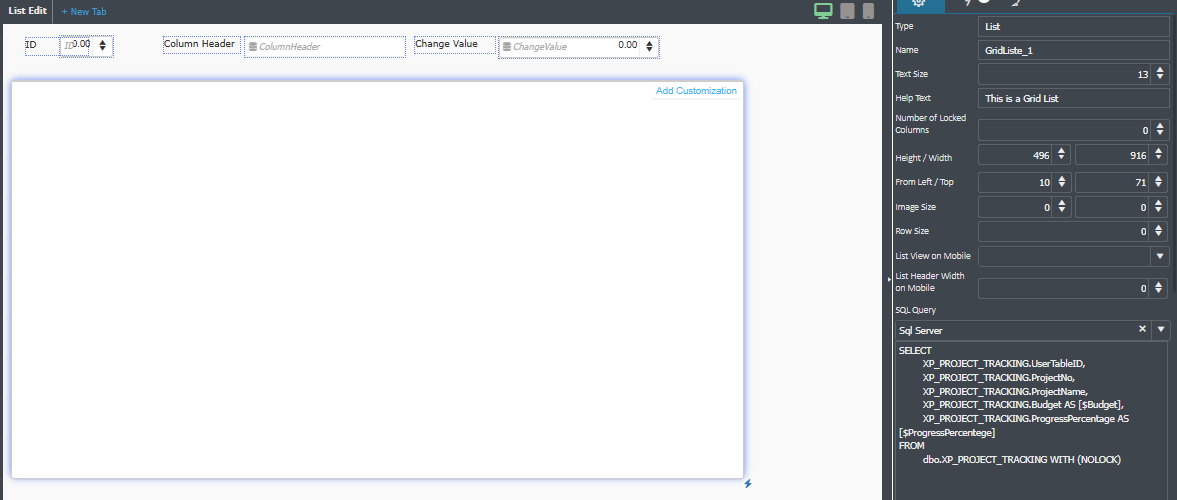
Task: Open the third properties panel tab
Action: [x=1015, y=3]
